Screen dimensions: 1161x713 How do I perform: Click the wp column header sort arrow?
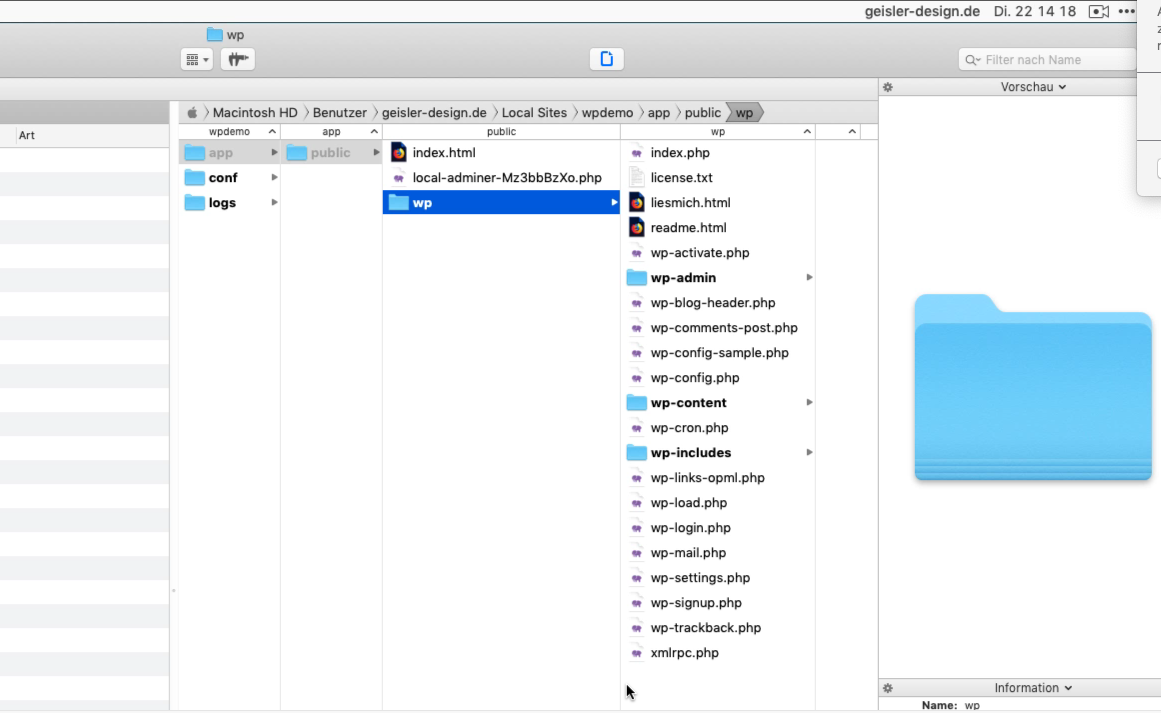pos(807,131)
